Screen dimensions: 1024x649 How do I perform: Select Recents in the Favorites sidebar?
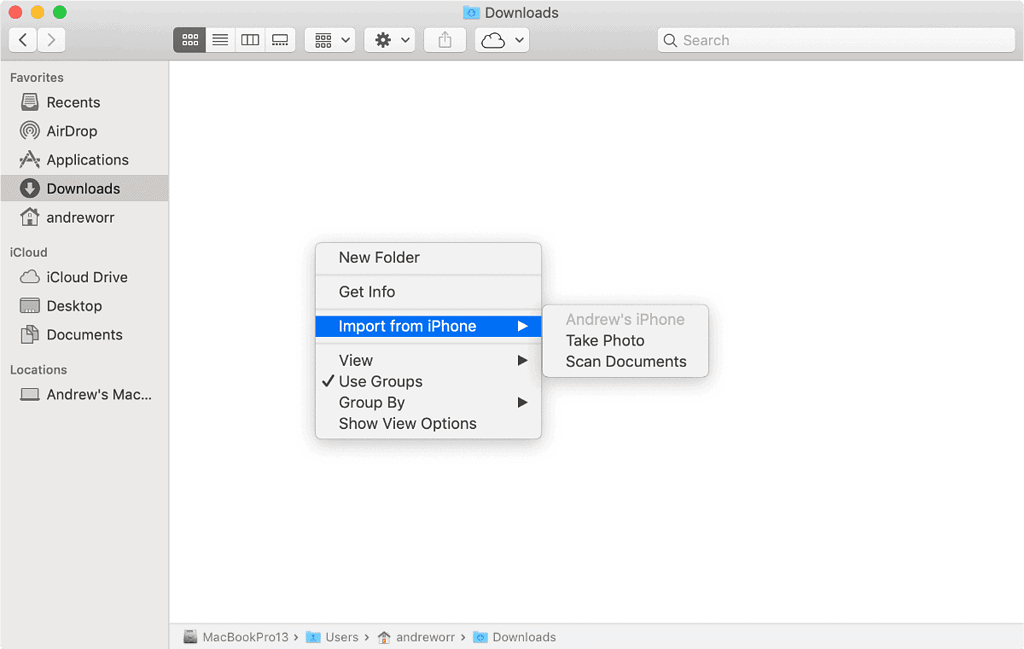pyautogui.click(x=73, y=102)
